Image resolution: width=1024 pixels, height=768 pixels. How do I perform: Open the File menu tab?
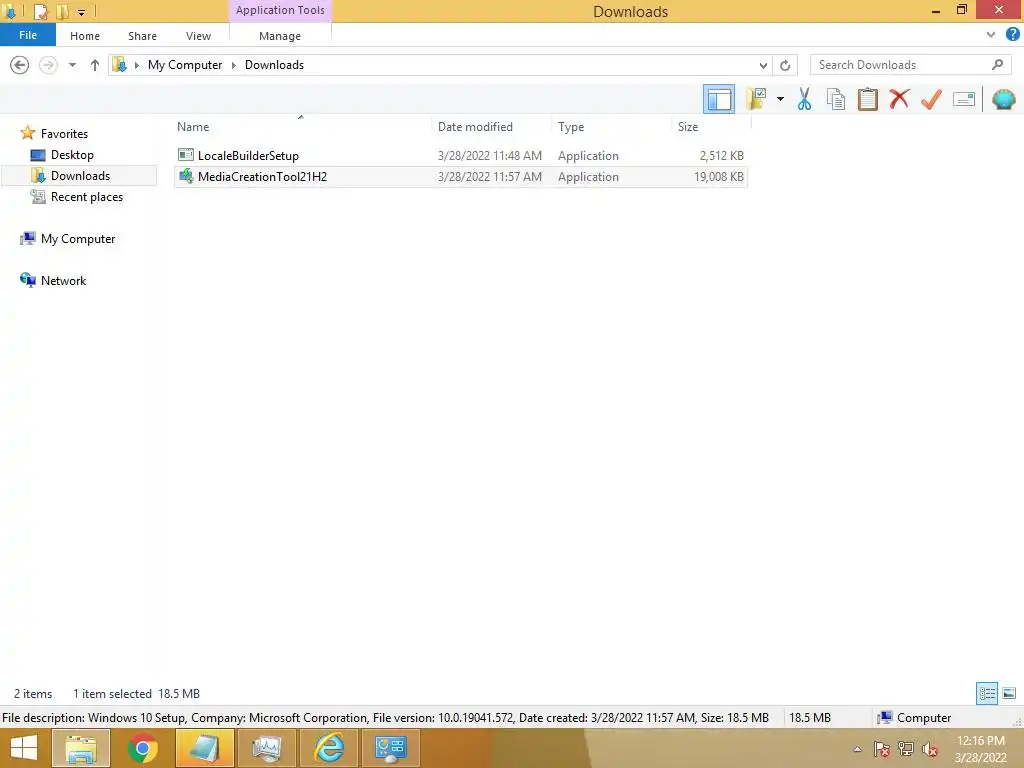[28, 35]
